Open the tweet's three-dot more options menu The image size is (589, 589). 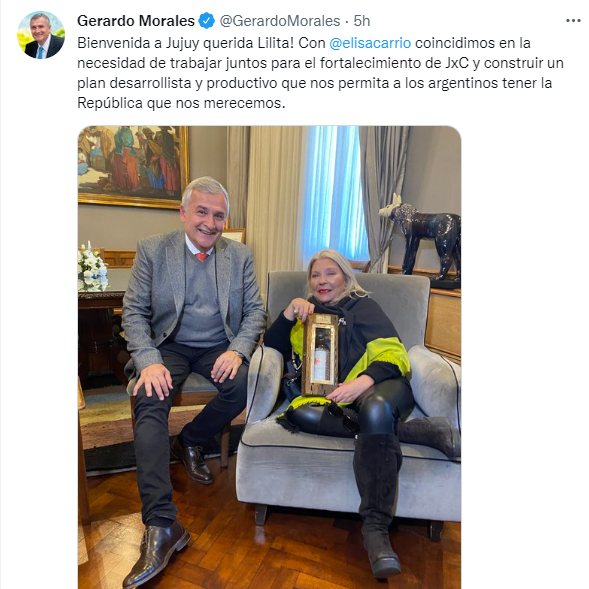point(573,21)
